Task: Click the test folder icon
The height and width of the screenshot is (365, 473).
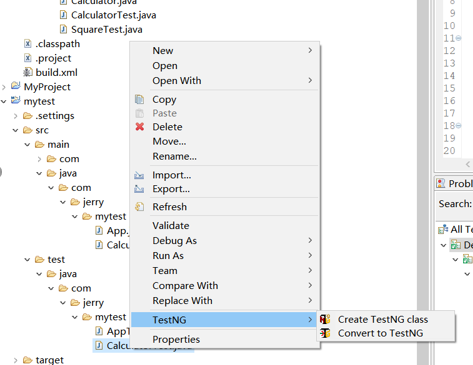Action: tap(39, 259)
